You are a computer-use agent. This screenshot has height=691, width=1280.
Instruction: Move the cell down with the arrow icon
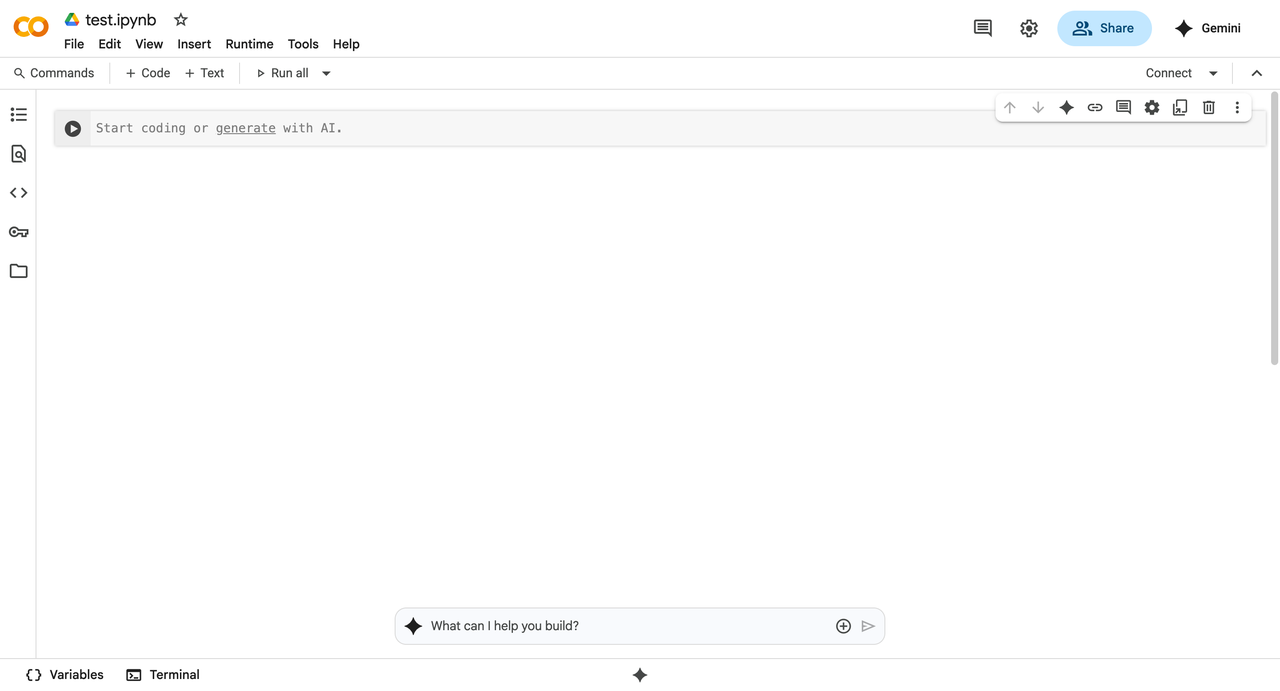[x=1038, y=108]
